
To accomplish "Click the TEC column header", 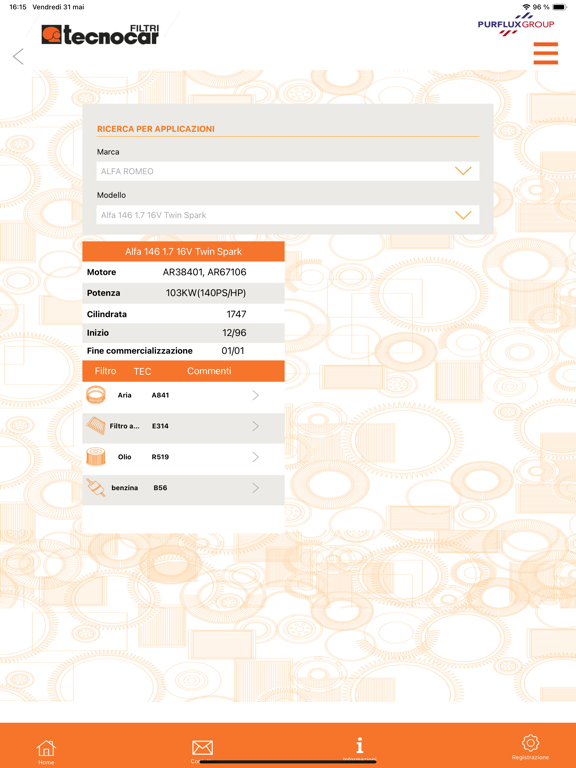I will click(x=143, y=371).
